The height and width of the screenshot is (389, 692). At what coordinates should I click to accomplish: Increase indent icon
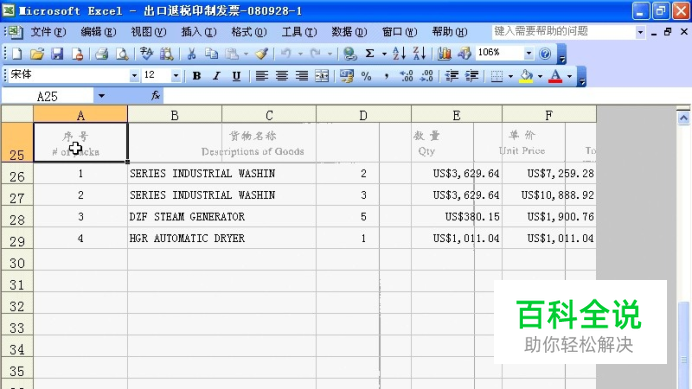(472, 76)
